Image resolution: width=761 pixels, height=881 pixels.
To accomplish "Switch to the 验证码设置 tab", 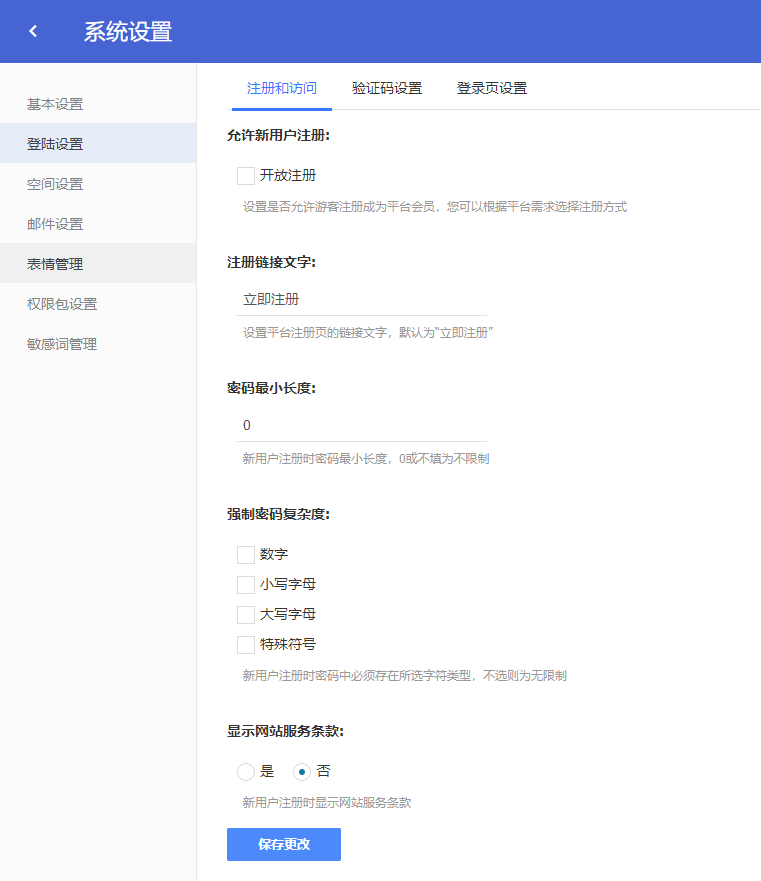I will tap(387, 88).
